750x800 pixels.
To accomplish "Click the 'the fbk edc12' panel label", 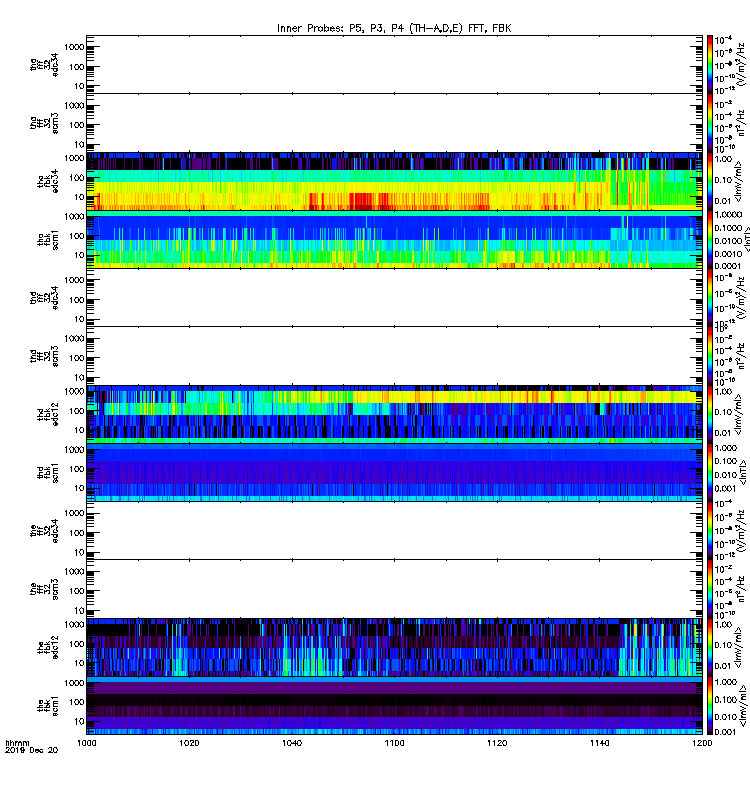I will click(48, 647).
